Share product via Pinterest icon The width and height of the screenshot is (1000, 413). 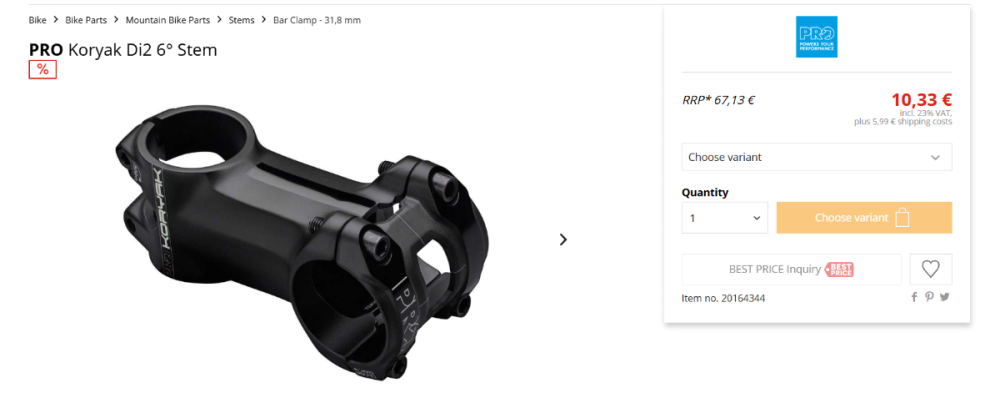pos(929,297)
